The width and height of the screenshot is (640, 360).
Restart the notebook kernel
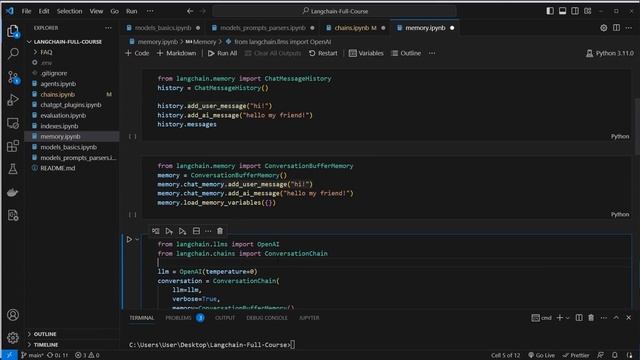(323, 53)
